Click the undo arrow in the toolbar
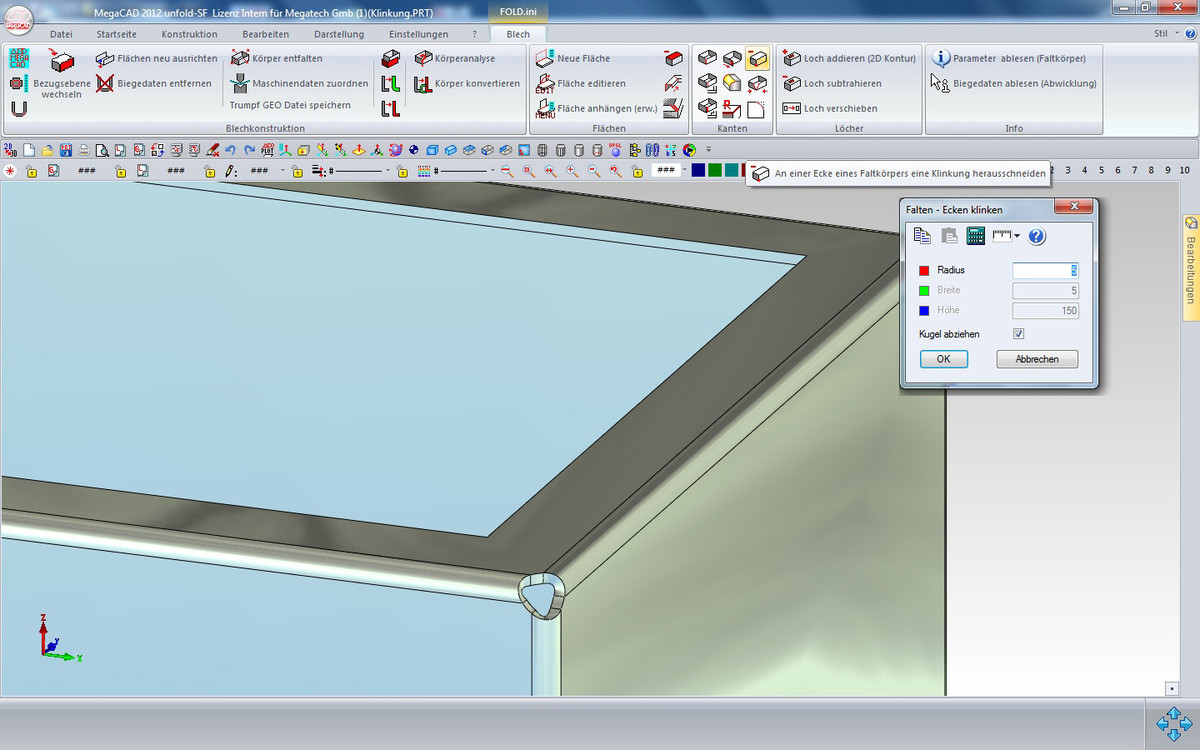 (231, 151)
